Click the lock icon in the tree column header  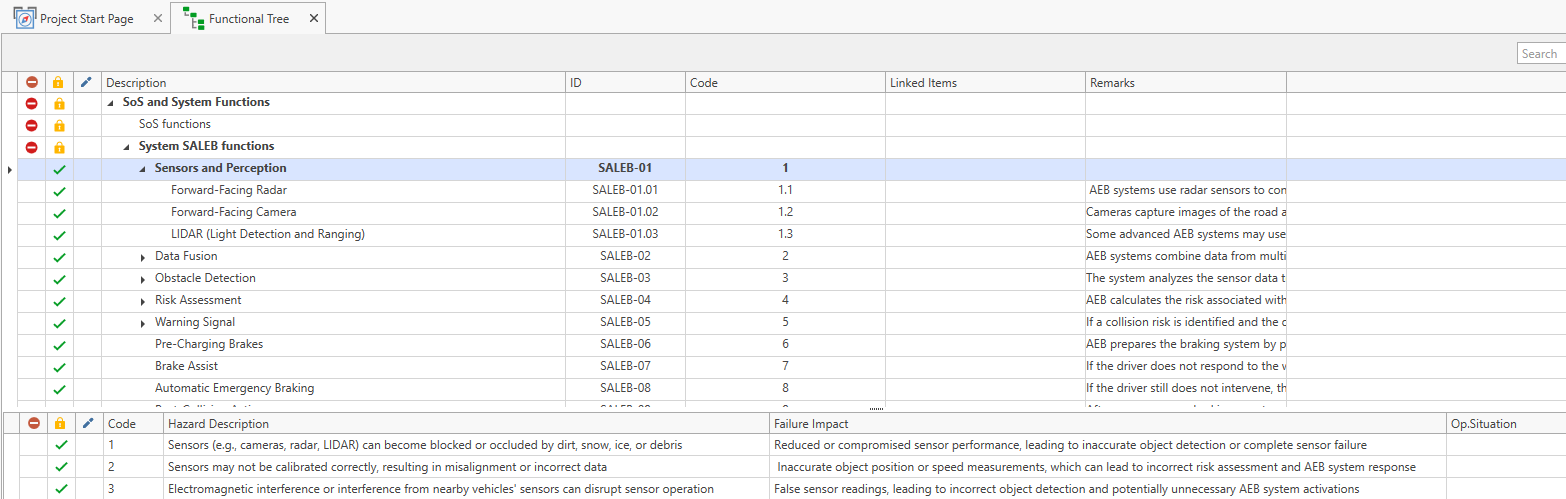tap(59, 83)
